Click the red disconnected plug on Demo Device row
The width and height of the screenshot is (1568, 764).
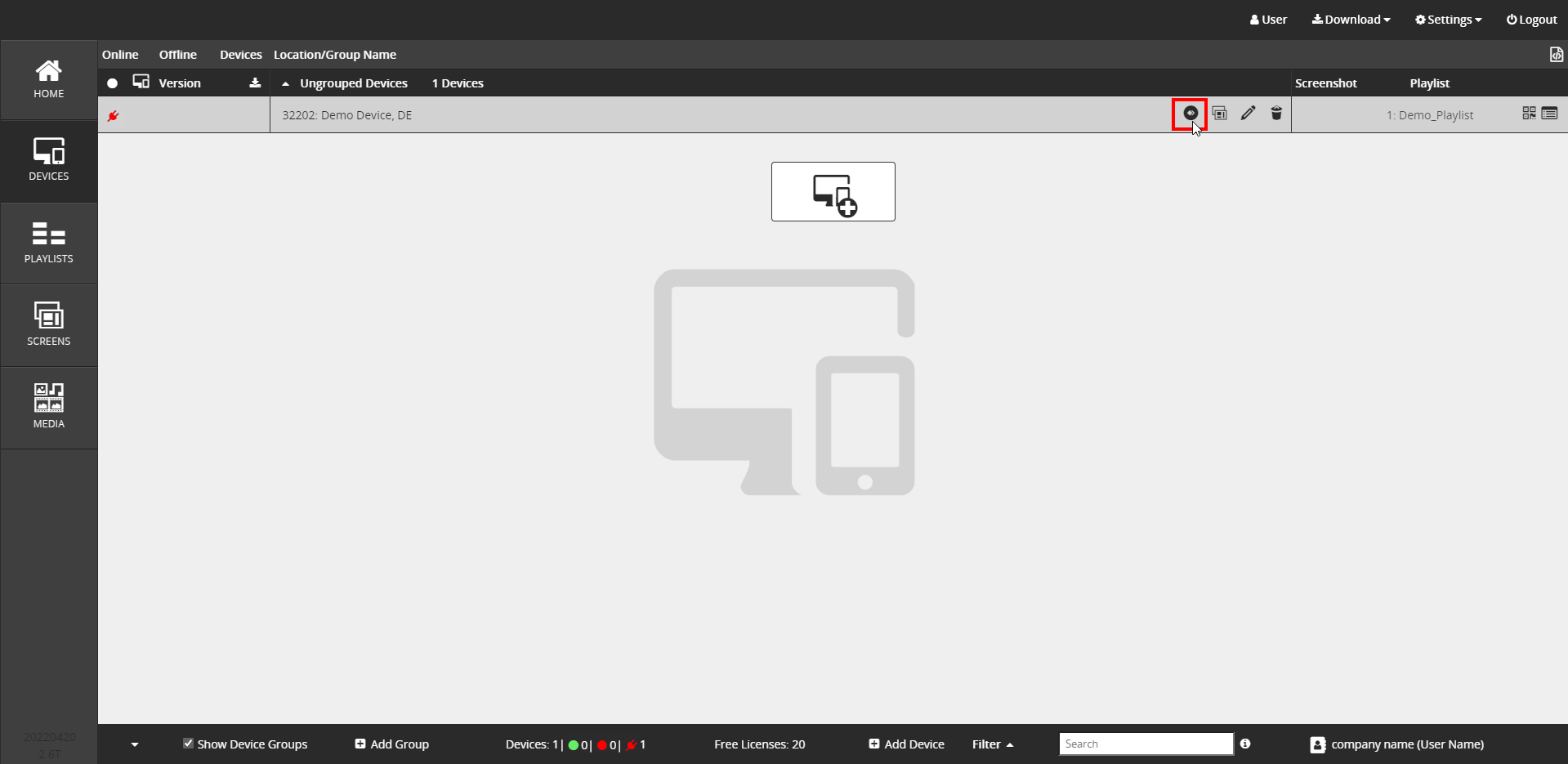pyautogui.click(x=114, y=116)
